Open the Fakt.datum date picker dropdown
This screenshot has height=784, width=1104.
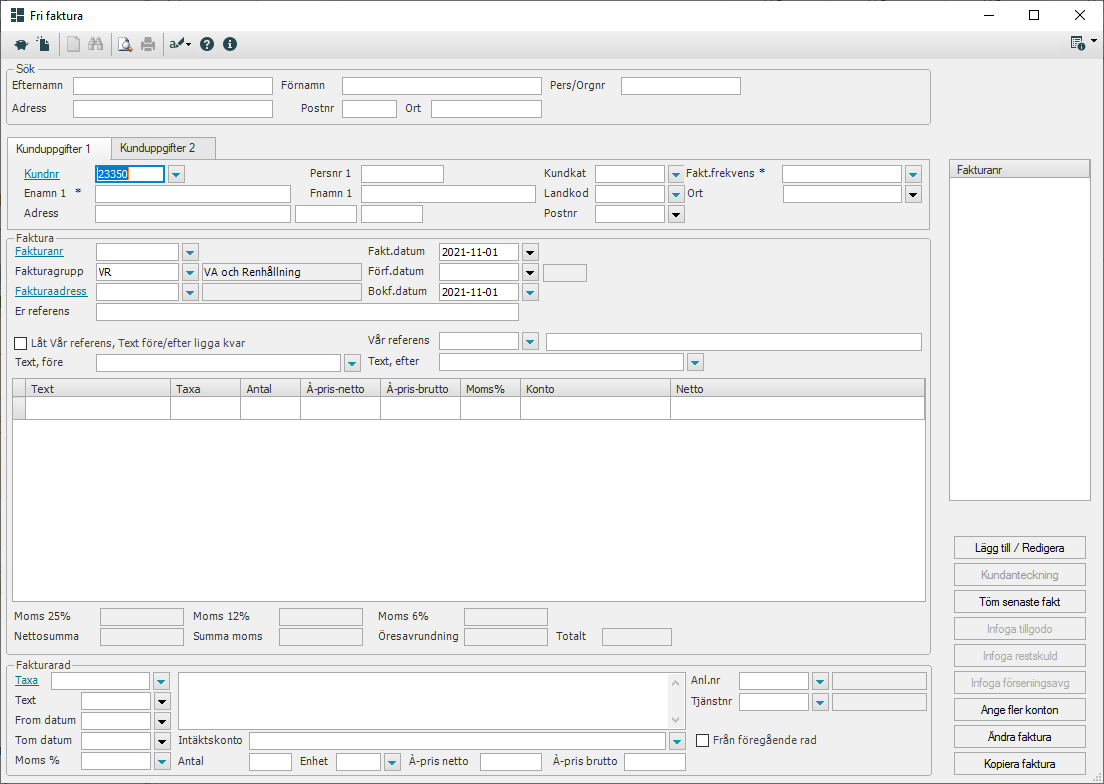coord(530,252)
